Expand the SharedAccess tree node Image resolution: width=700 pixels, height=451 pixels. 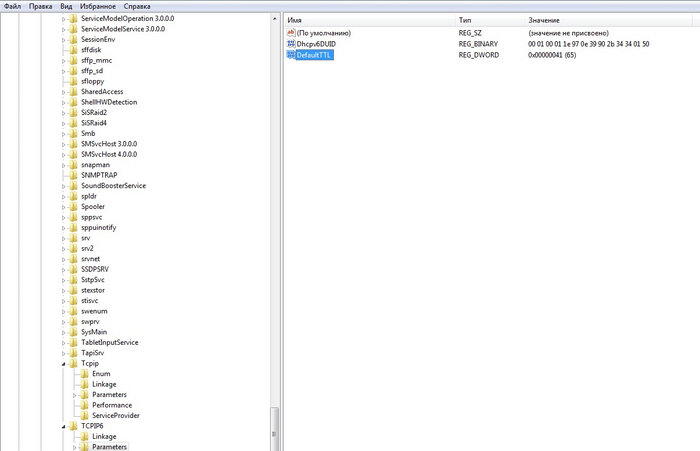coord(63,92)
